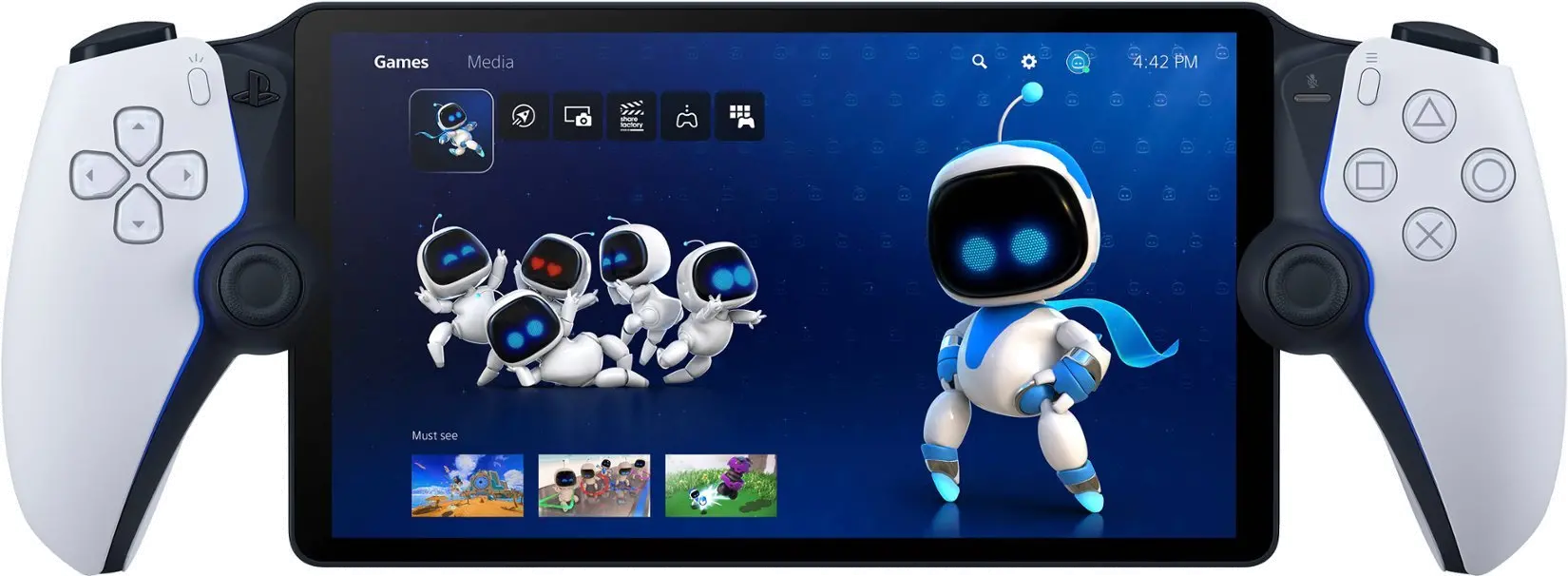Launch the Share Factory Studio app
The height and width of the screenshot is (576, 1568).
[x=631, y=116]
